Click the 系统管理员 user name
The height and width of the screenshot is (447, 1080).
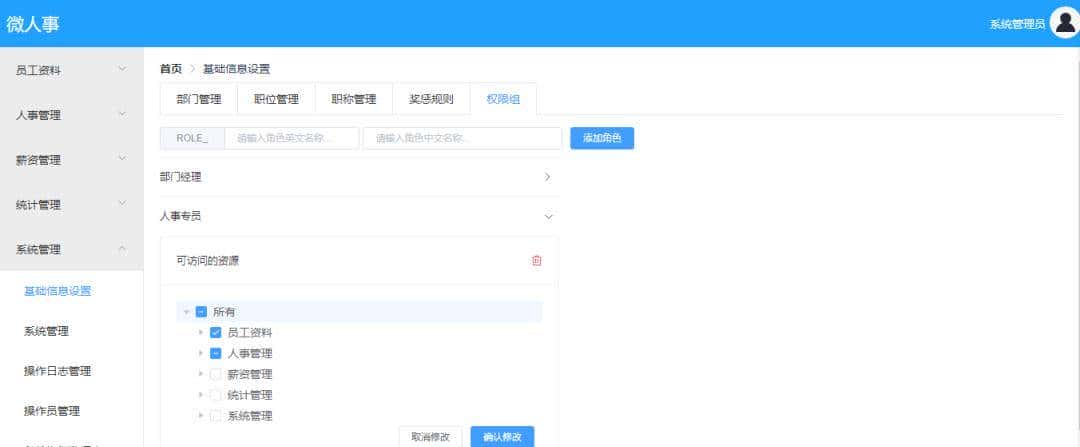1017,24
